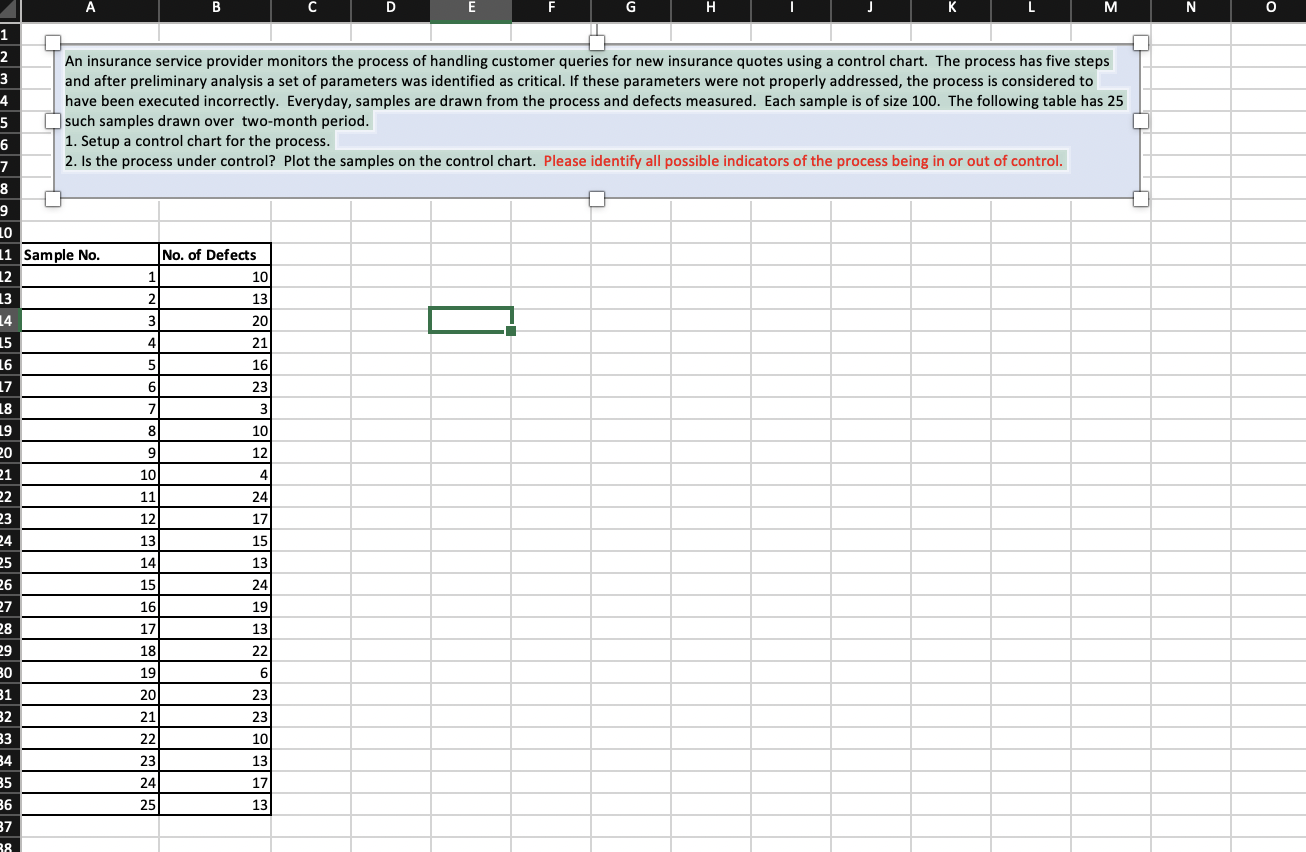The width and height of the screenshot is (1306, 852).
Task: Select defects value 15 for sample 13
Action: click(215, 541)
